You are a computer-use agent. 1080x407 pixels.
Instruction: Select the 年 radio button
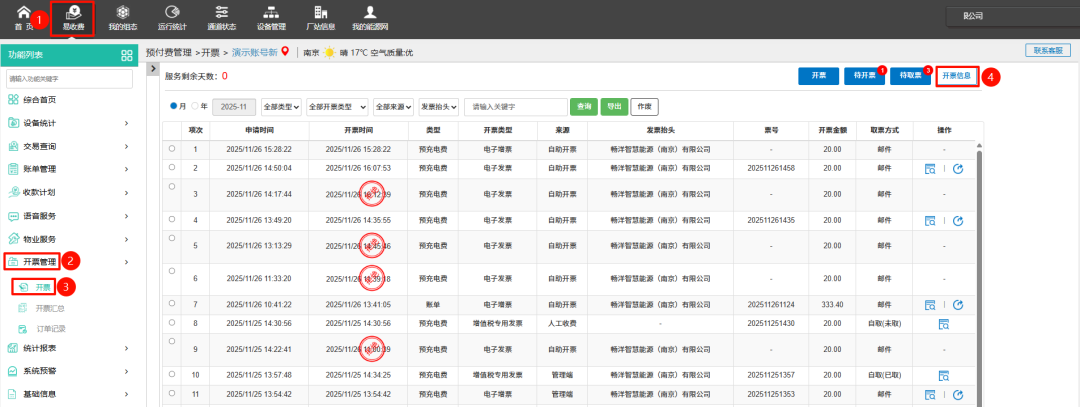[195, 106]
